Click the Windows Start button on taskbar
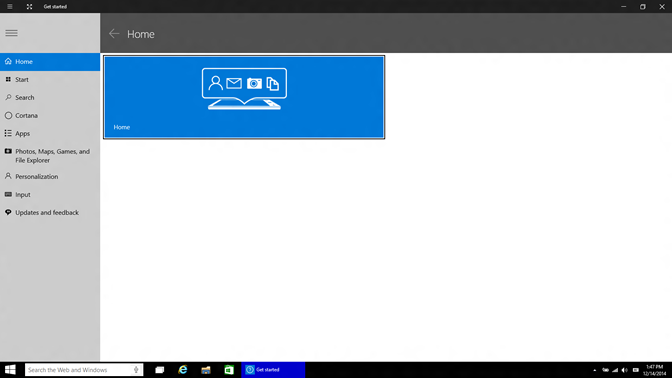 [x=10, y=370]
